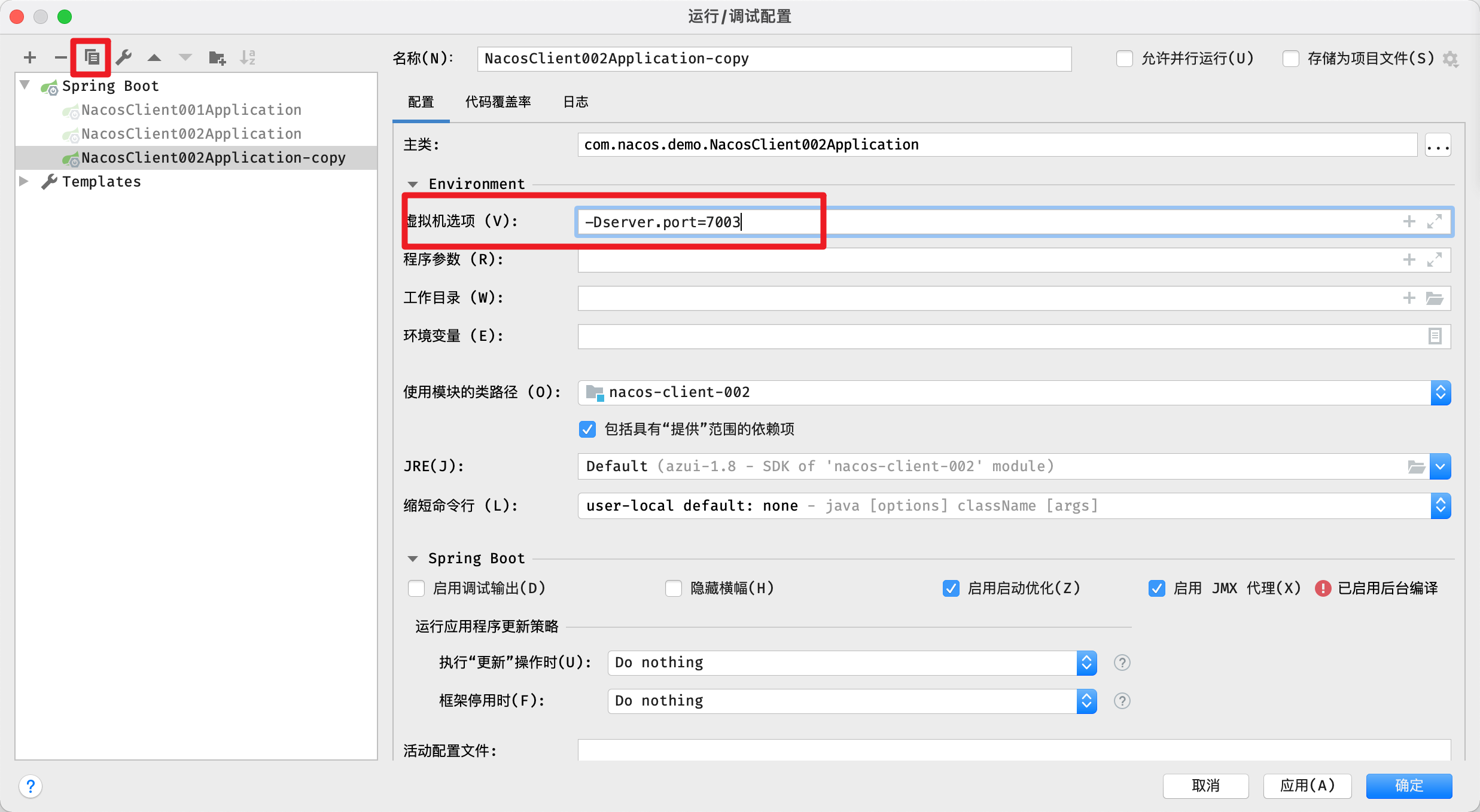Remove the selected configuration
Screen dimensions: 1480x812
[60, 57]
